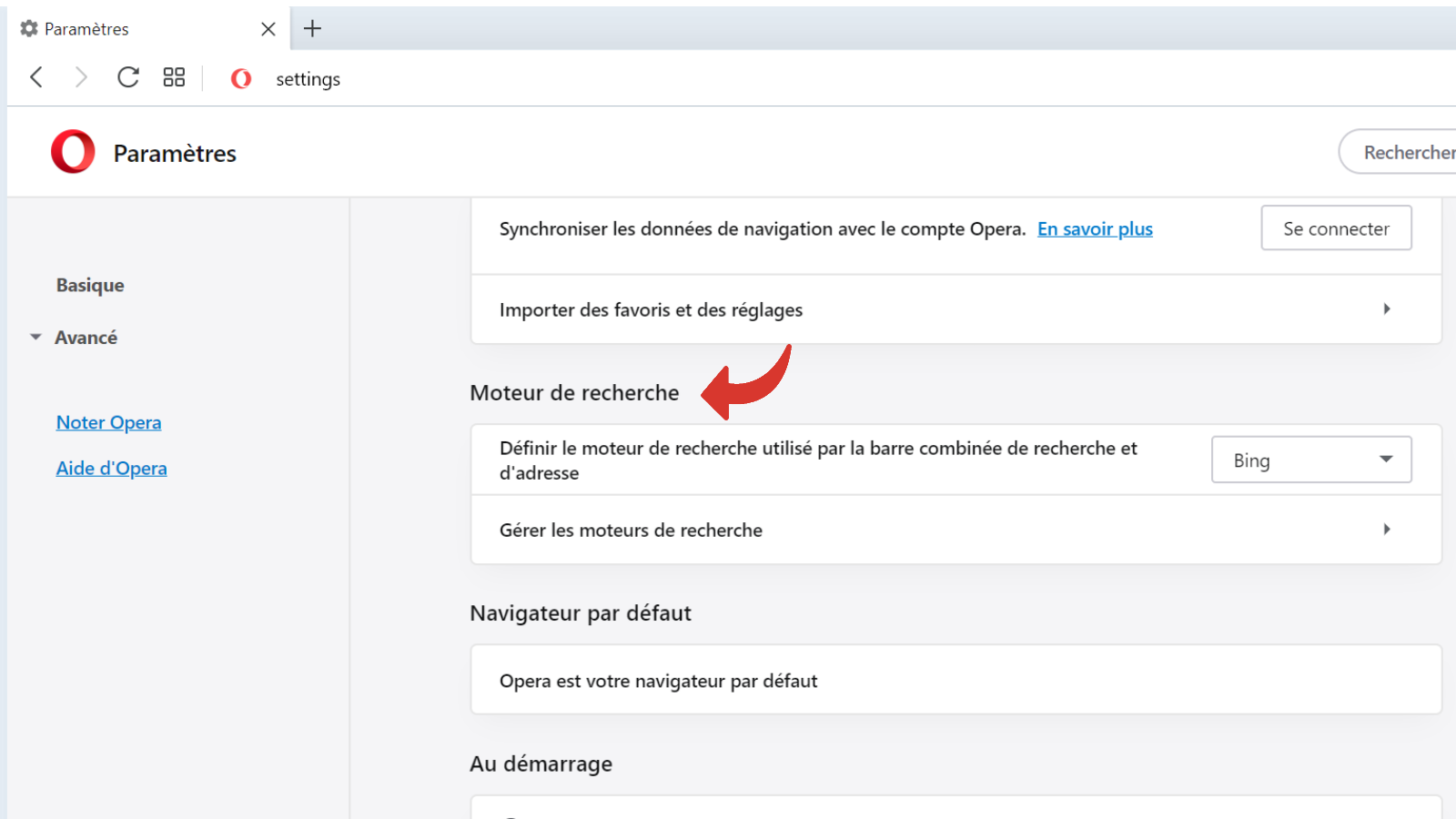Click the Opera icon in address bar
Screen dimensions: 1456x819
[241, 79]
